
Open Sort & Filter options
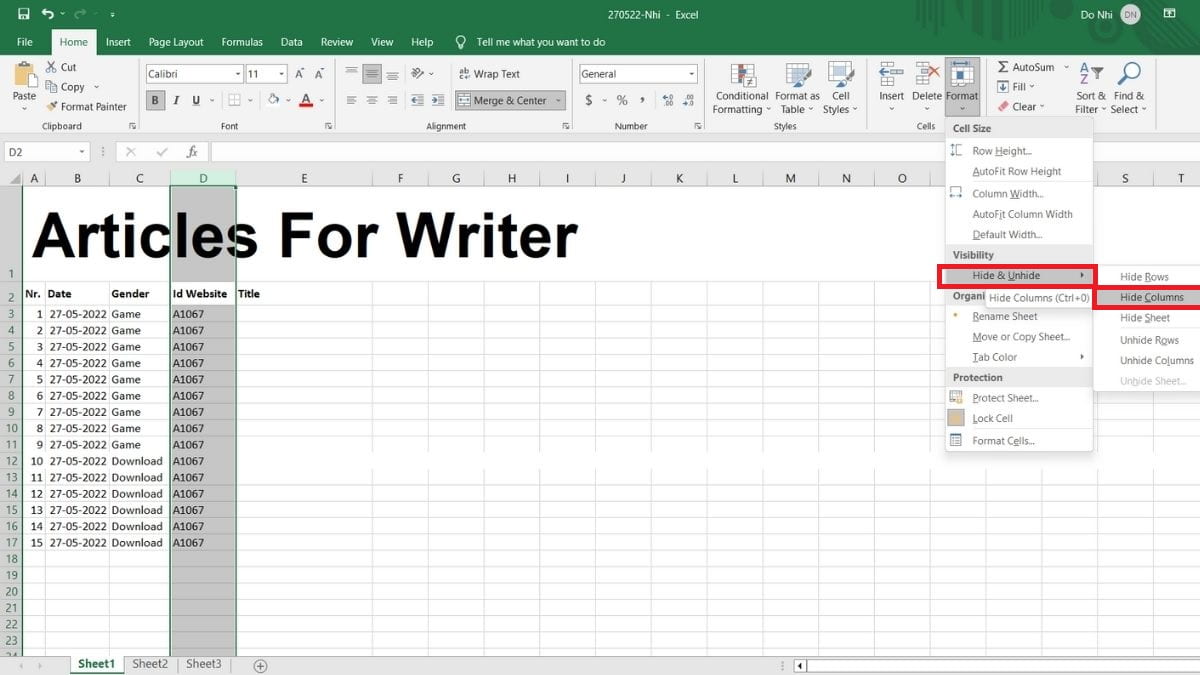point(1090,88)
